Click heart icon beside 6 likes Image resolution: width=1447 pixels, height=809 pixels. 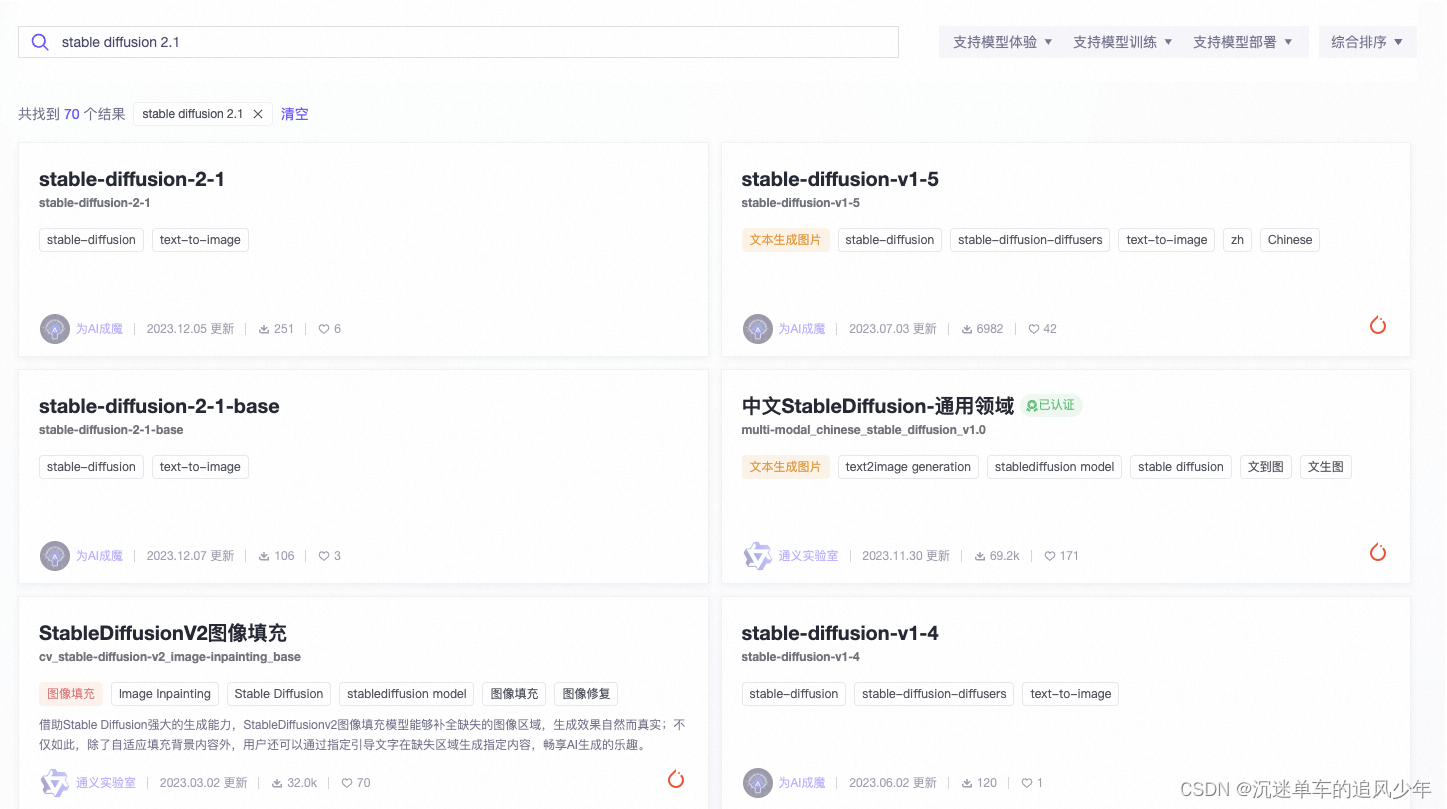coord(324,329)
